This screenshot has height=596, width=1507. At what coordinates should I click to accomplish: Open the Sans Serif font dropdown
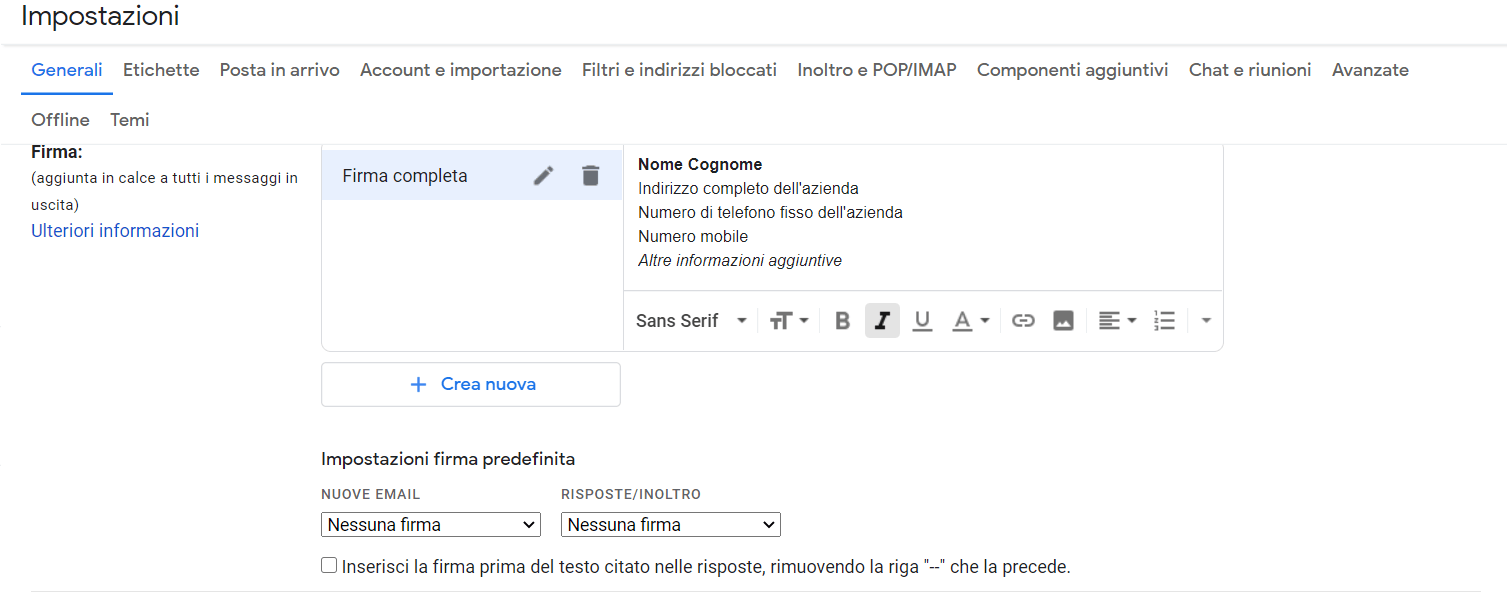[692, 321]
